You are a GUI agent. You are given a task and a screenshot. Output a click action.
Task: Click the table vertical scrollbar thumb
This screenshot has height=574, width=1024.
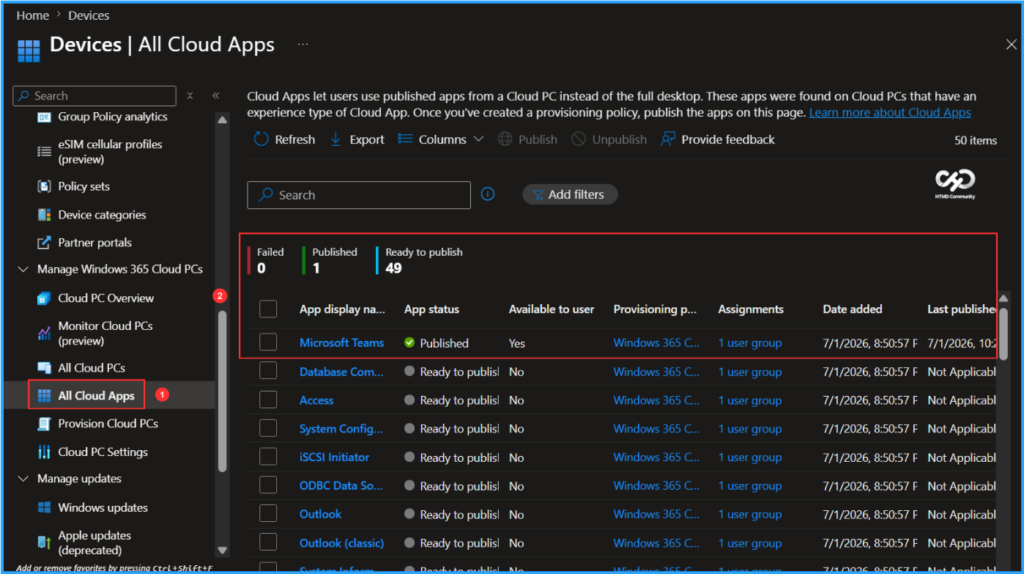click(1003, 333)
